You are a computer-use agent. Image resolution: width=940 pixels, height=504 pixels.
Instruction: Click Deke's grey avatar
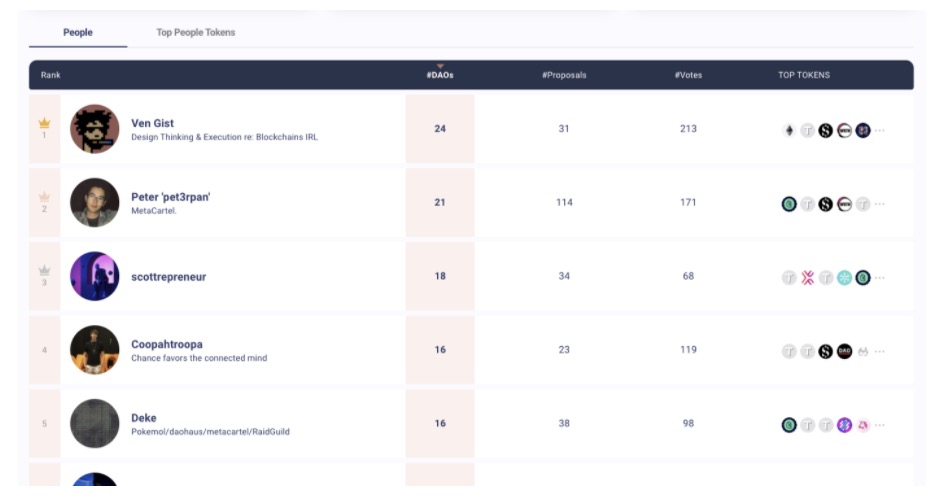point(95,424)
